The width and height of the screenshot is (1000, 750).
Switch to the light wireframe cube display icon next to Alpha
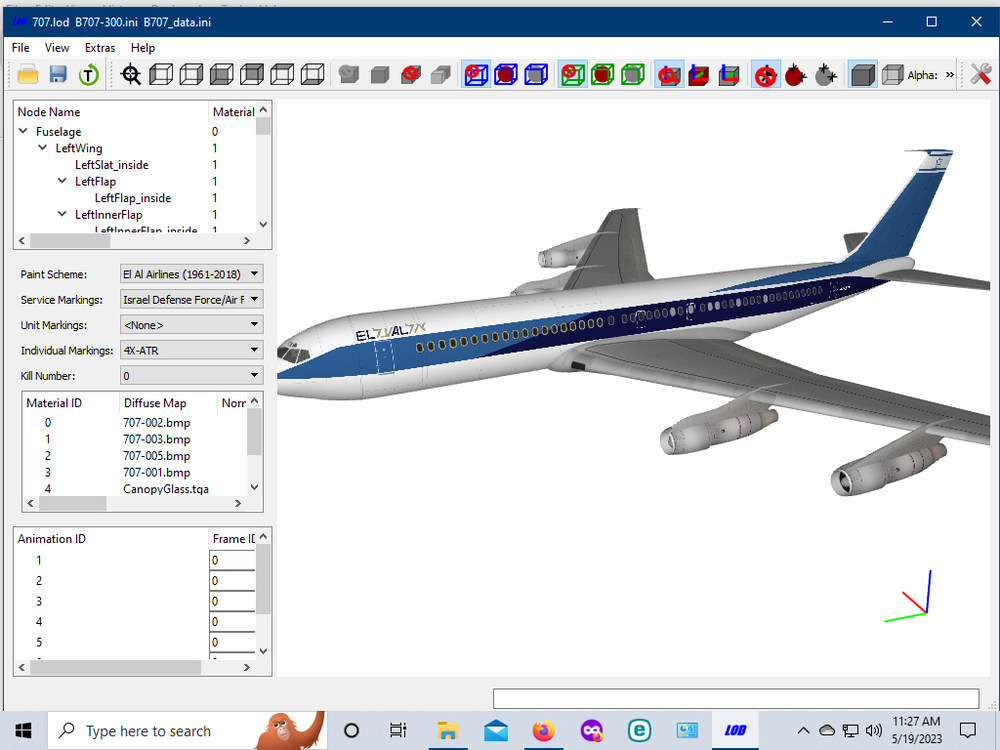click(x=892, y=75)
